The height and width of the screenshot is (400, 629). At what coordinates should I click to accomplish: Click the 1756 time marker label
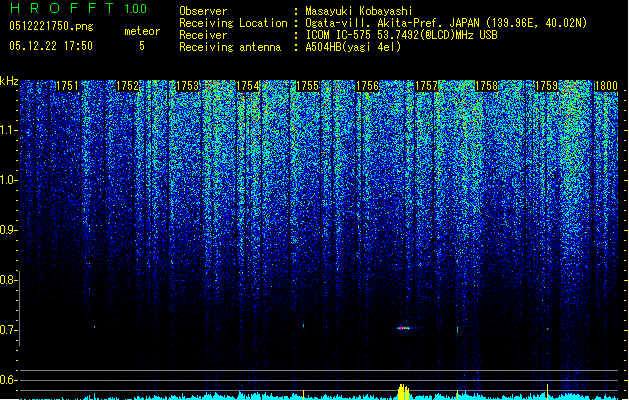click(367, 86)
